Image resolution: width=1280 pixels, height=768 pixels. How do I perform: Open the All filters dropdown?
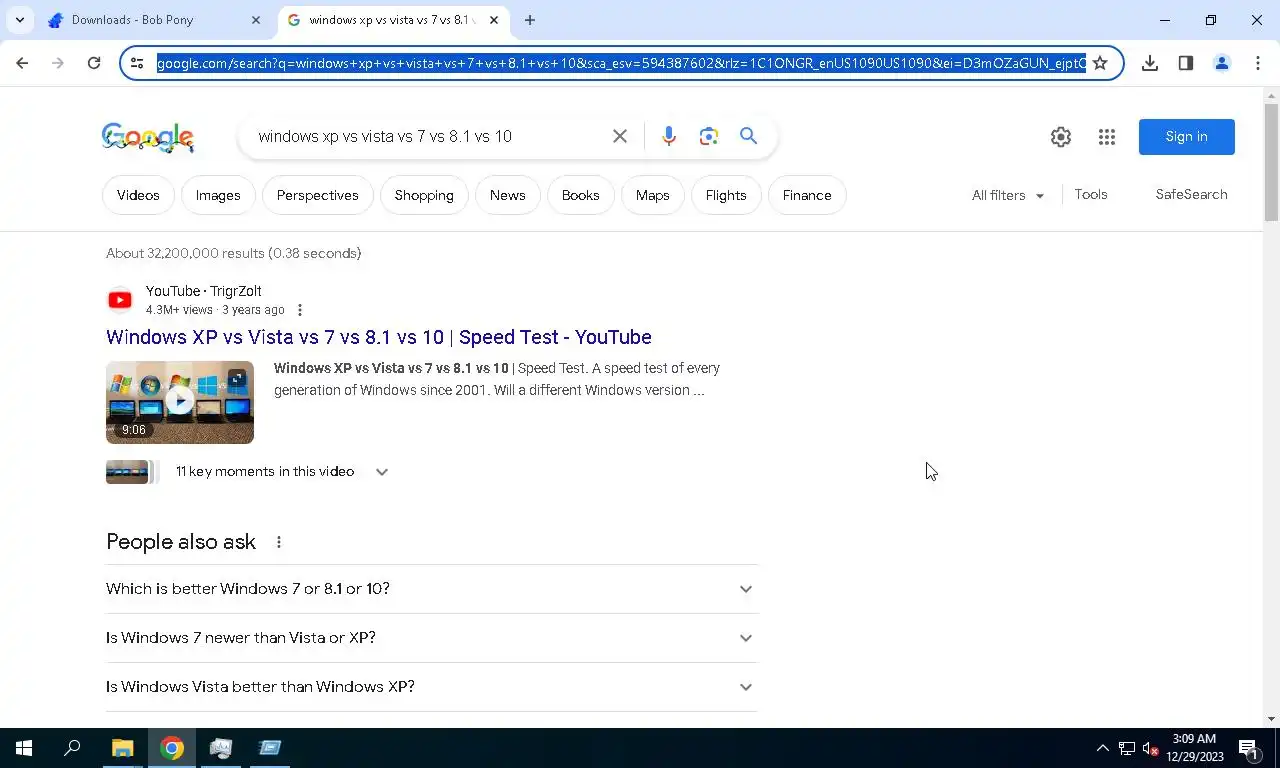tap(1008, 195)
